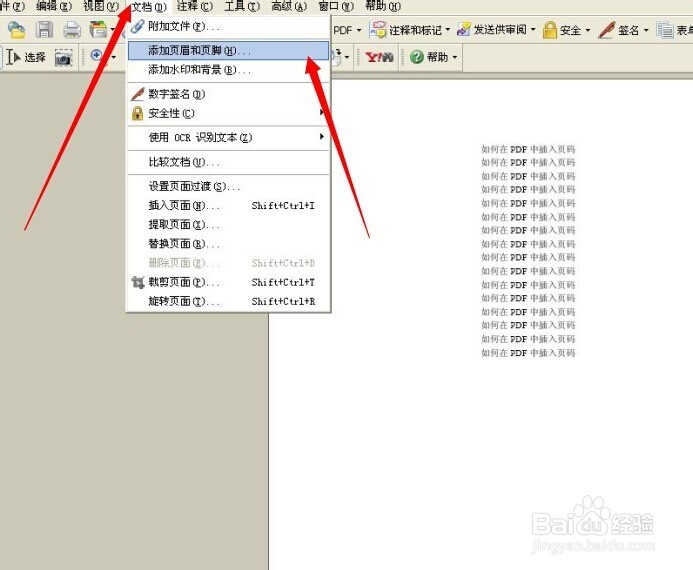Choose 数字签名(D) menu entry
Screen dimensions: 693x570
click(x=228, y=94)
